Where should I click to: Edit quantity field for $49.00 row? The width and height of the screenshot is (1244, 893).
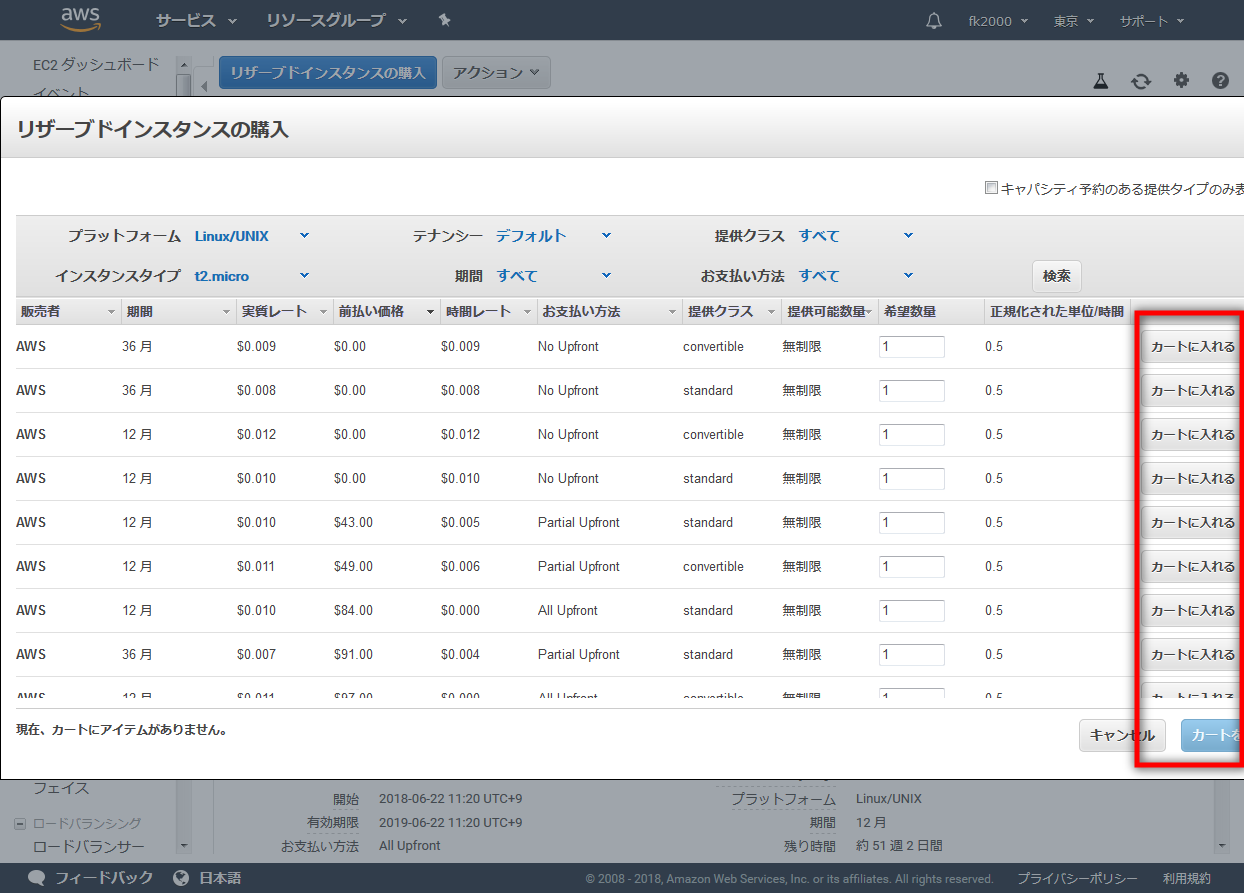click(912, 567)
